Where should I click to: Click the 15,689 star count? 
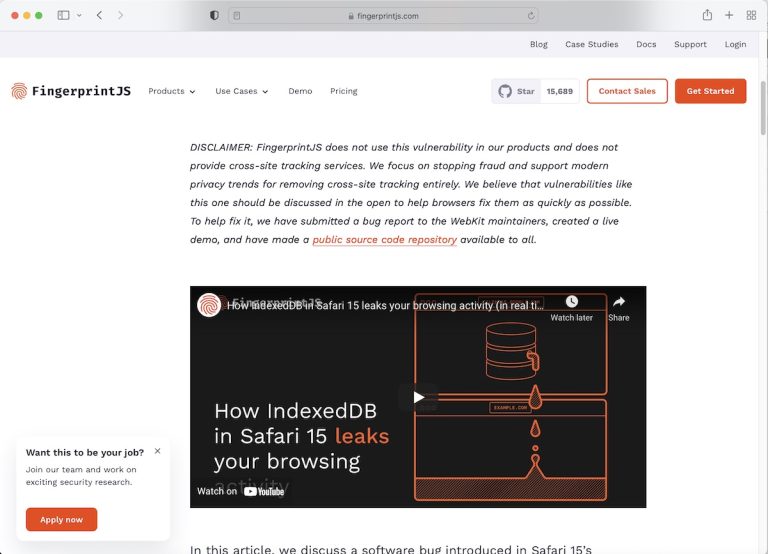pos(560,91)
